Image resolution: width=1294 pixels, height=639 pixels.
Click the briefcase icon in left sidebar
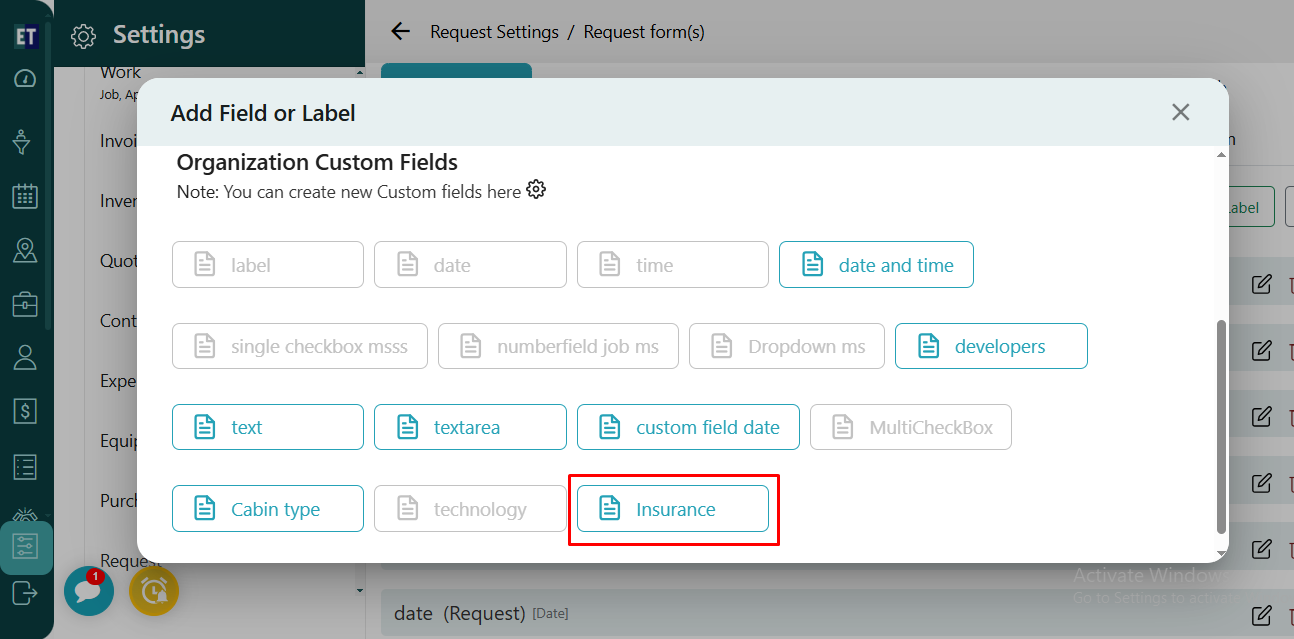tap(25, 303)
